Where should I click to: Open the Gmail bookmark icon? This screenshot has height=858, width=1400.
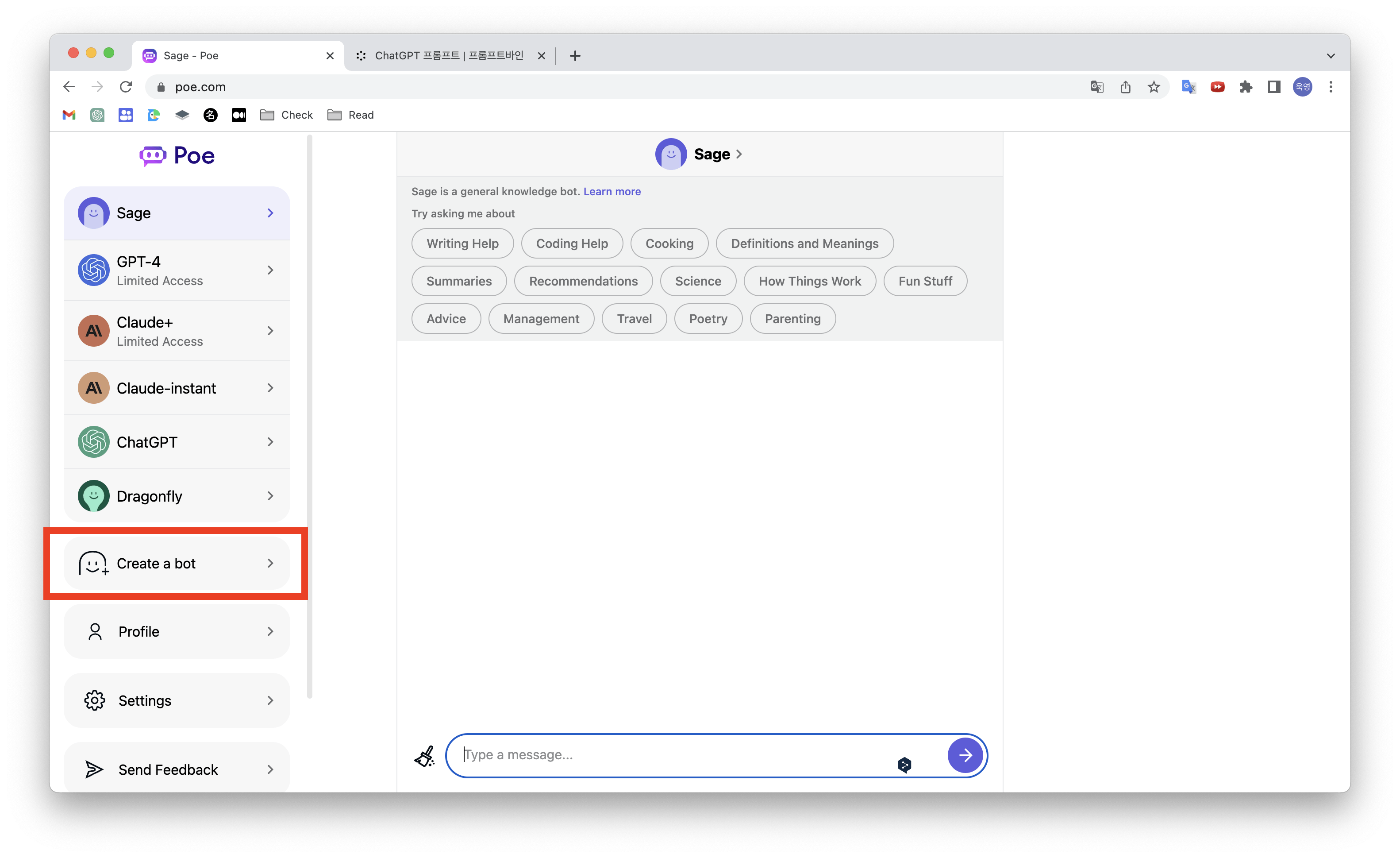pyautogui.click(x=69, y=115)
